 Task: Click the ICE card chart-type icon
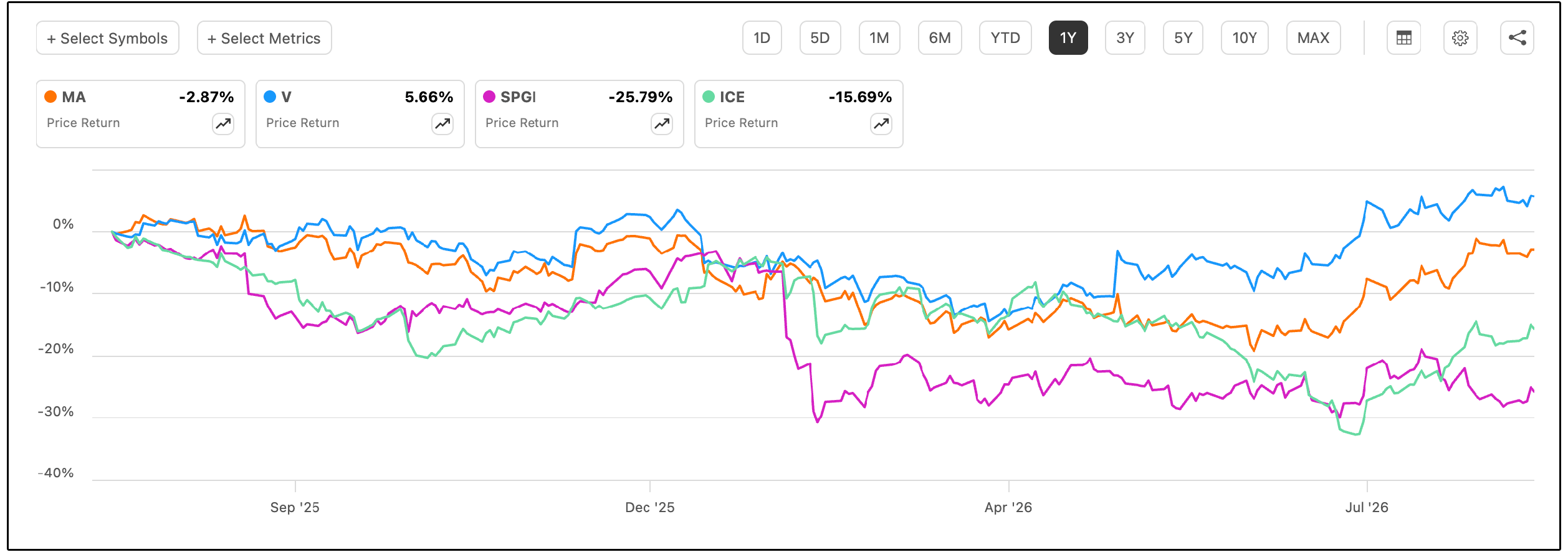(x=881, y=124)
